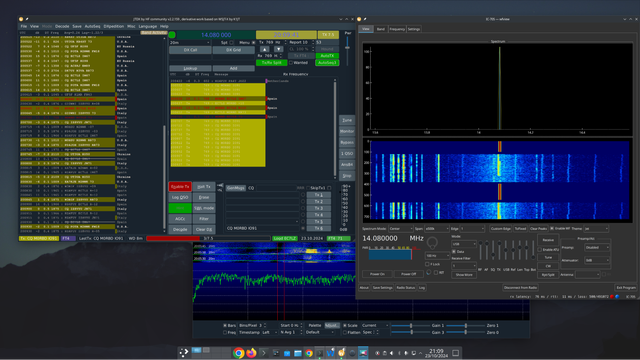Open the Default palette dropdown
Screen dimensions: 640x360
[320, 333]
